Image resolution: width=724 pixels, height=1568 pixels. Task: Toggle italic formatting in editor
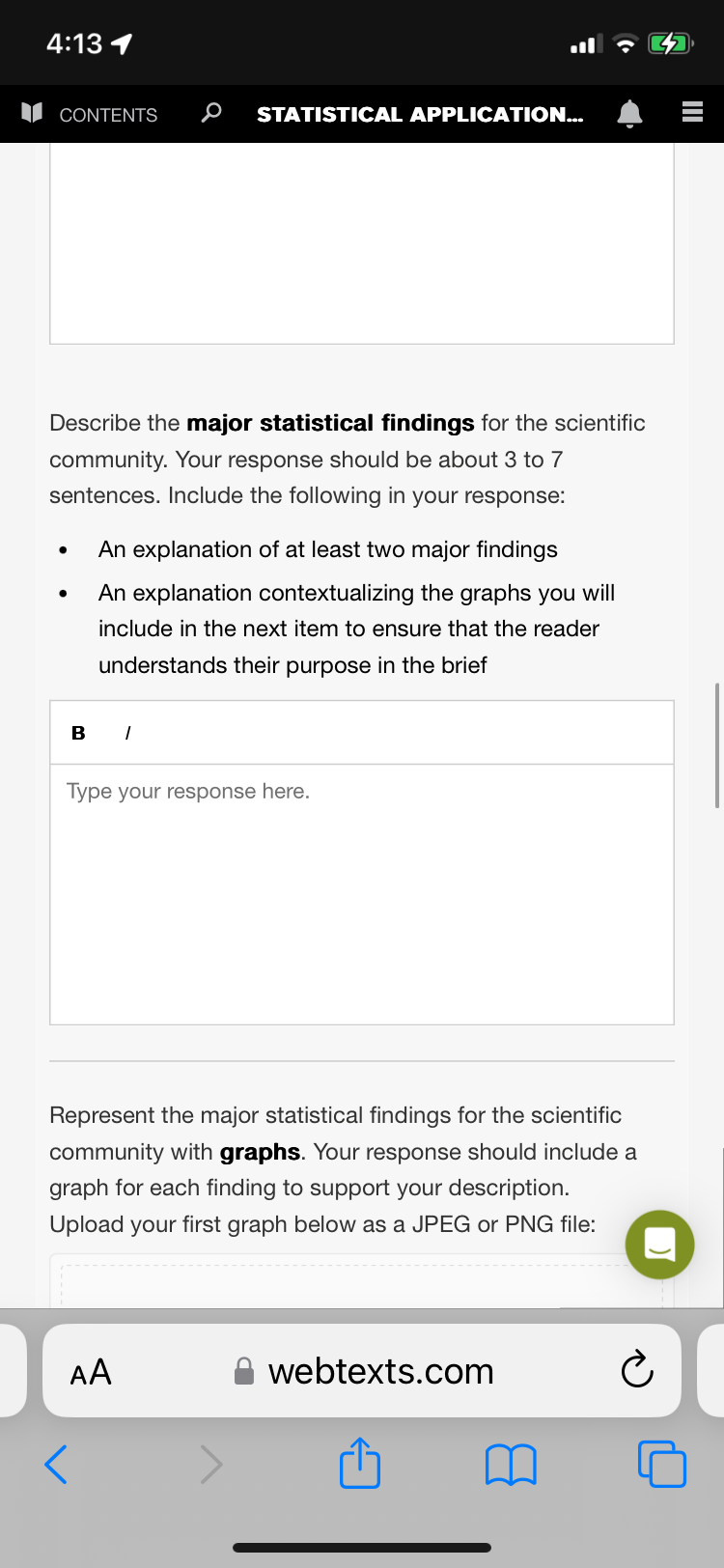127,733
